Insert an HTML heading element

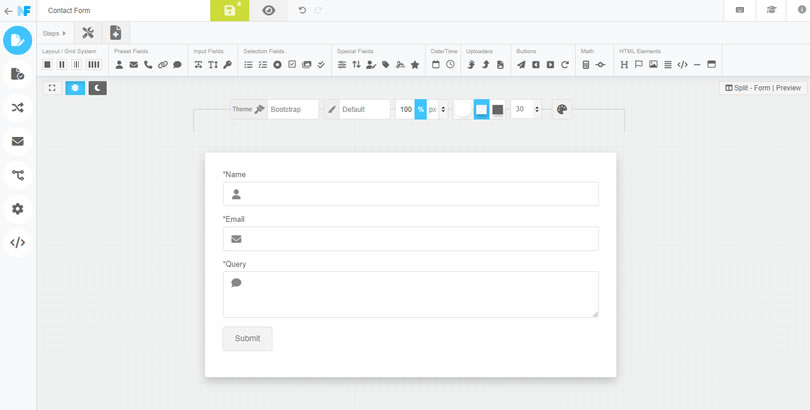624,65
